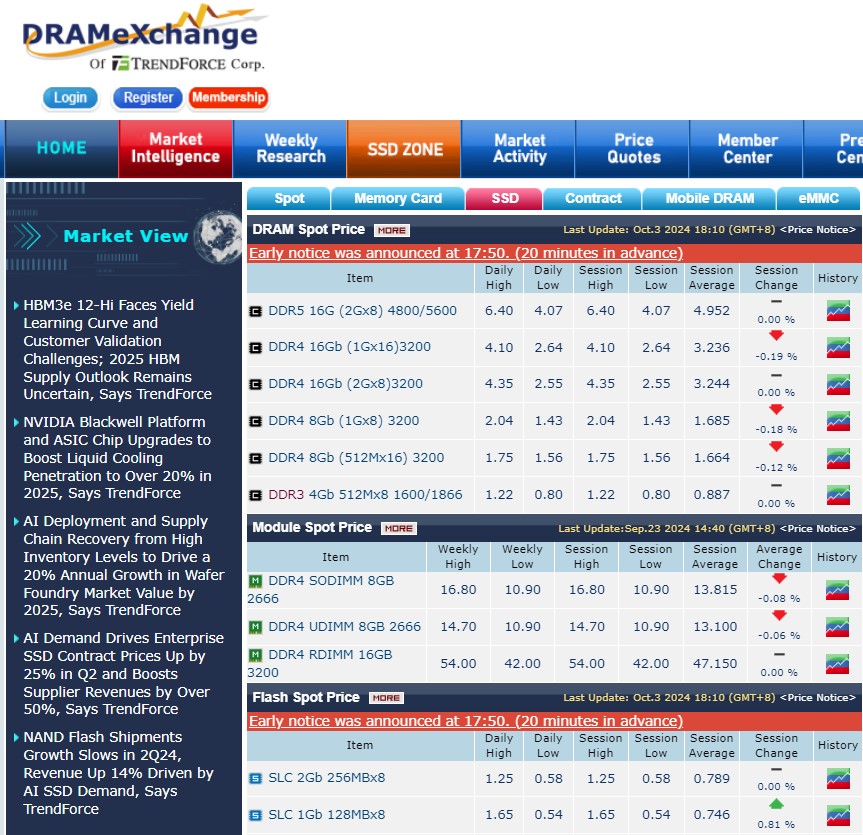Open the DDR4 UDIMM 8GB 2666 item link
The height and width of the screenshot is (835, 863).
point(344,627)
